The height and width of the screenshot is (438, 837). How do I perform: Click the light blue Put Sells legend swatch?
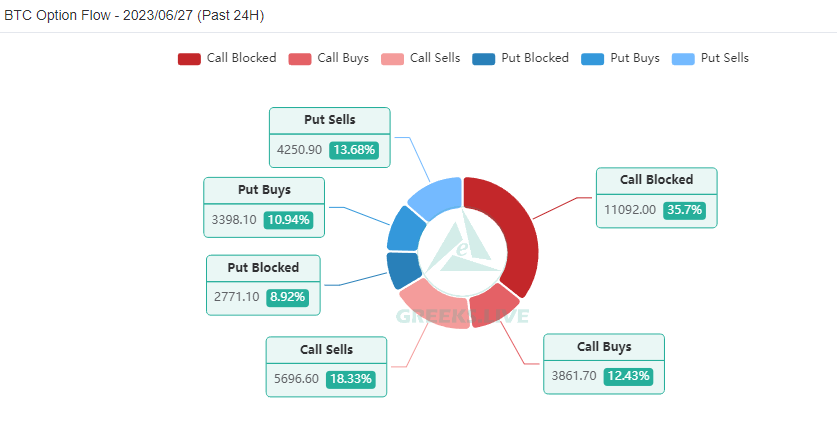(x=685, y=58)
